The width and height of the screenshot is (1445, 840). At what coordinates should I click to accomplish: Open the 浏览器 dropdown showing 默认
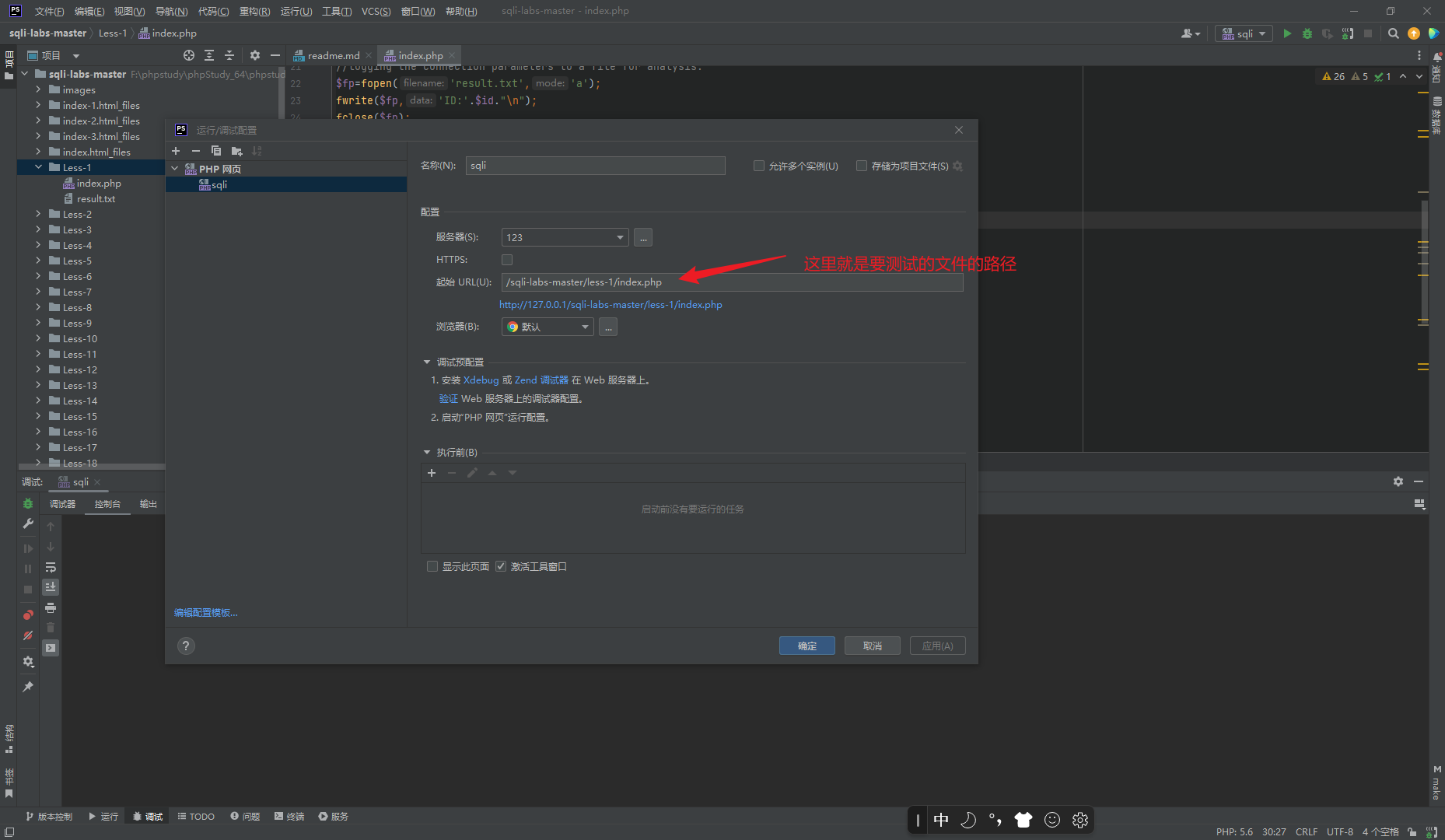coord(548,327)
